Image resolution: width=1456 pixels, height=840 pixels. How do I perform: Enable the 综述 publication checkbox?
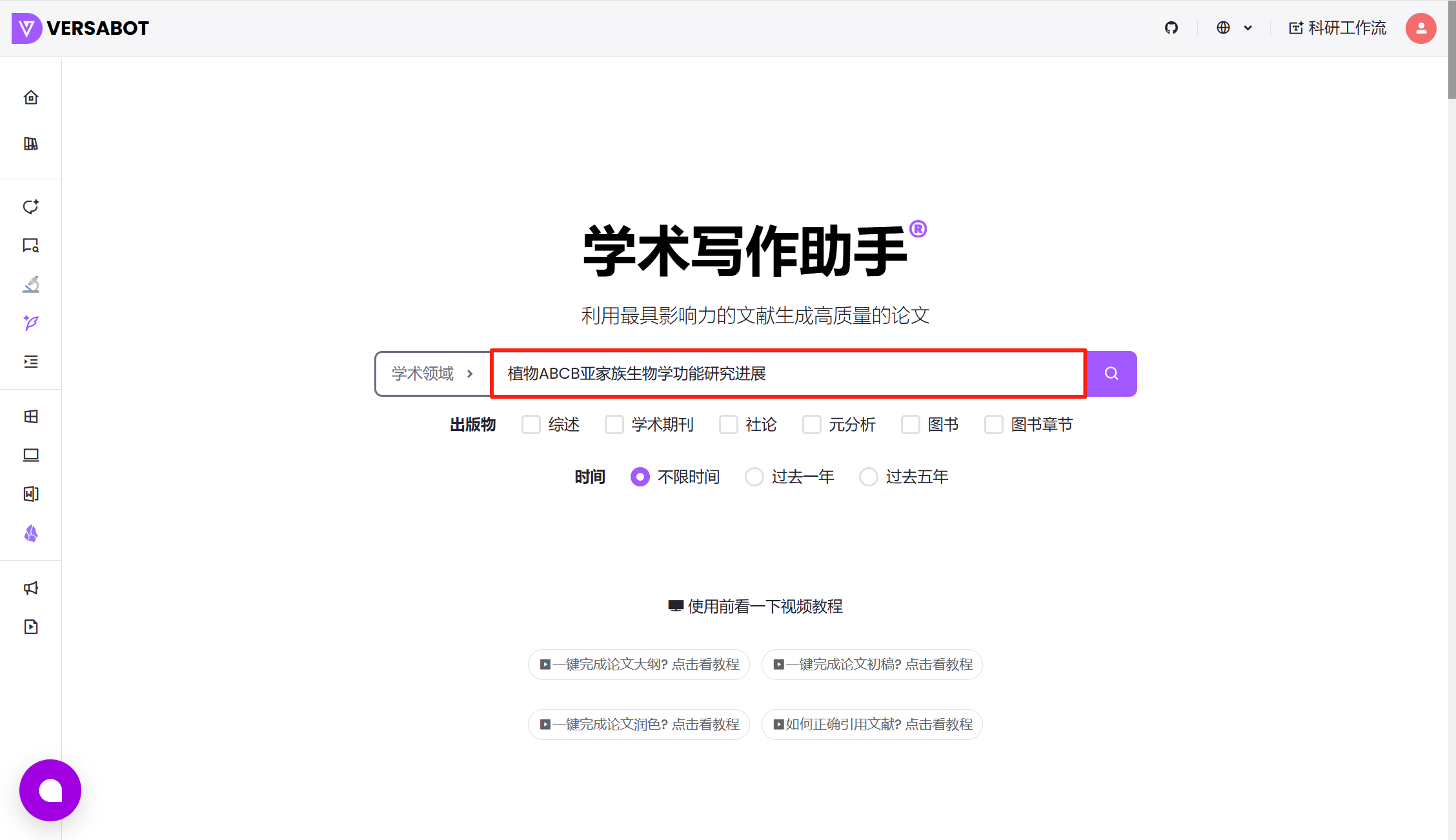coord(531,424)
